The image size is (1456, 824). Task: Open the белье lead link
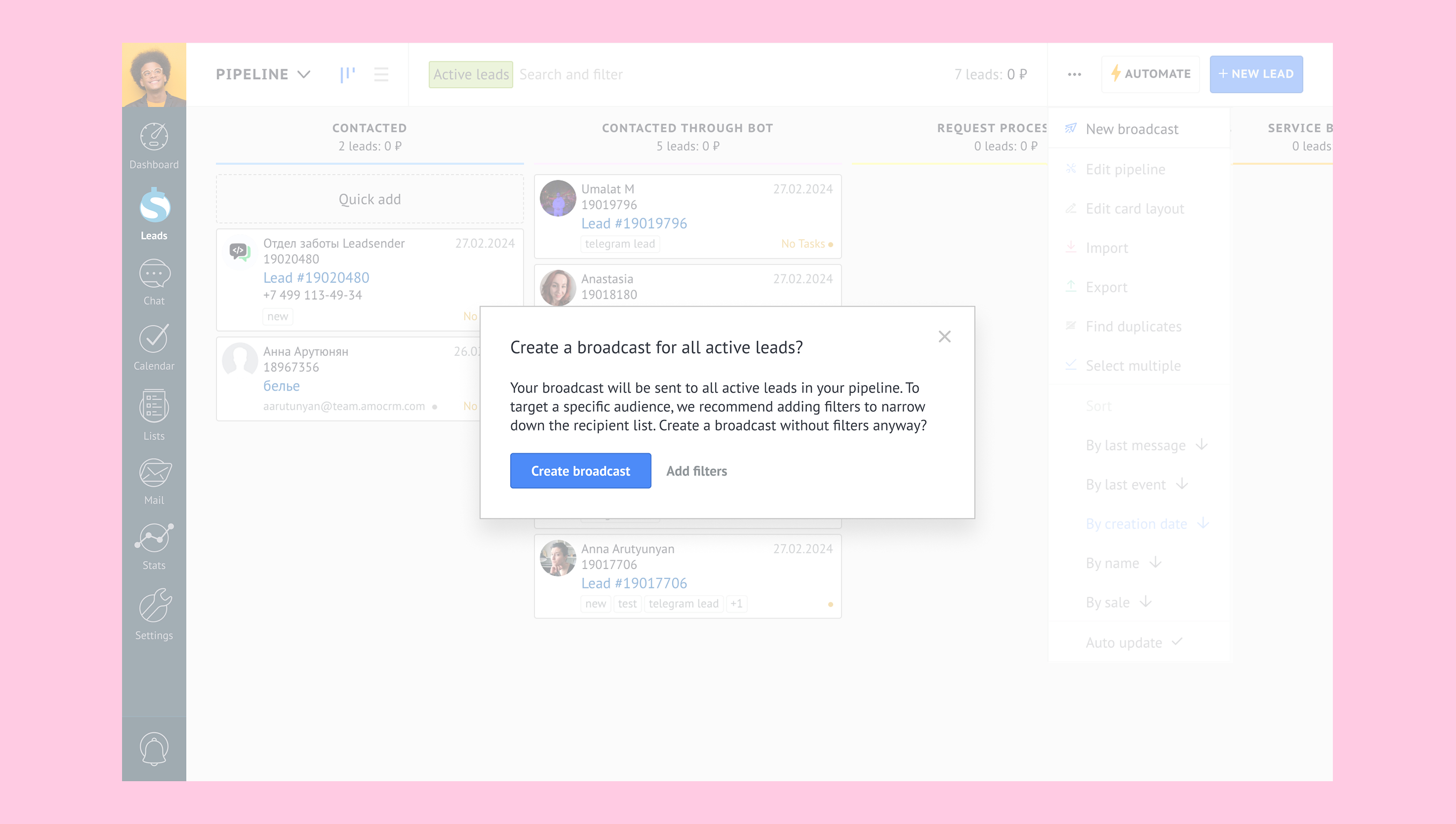[x=282, y=386]
